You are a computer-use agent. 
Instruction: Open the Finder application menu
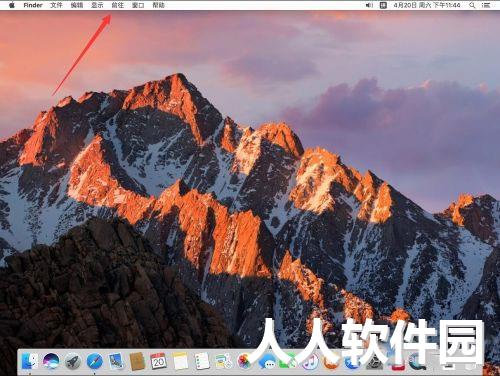[33, 5]
